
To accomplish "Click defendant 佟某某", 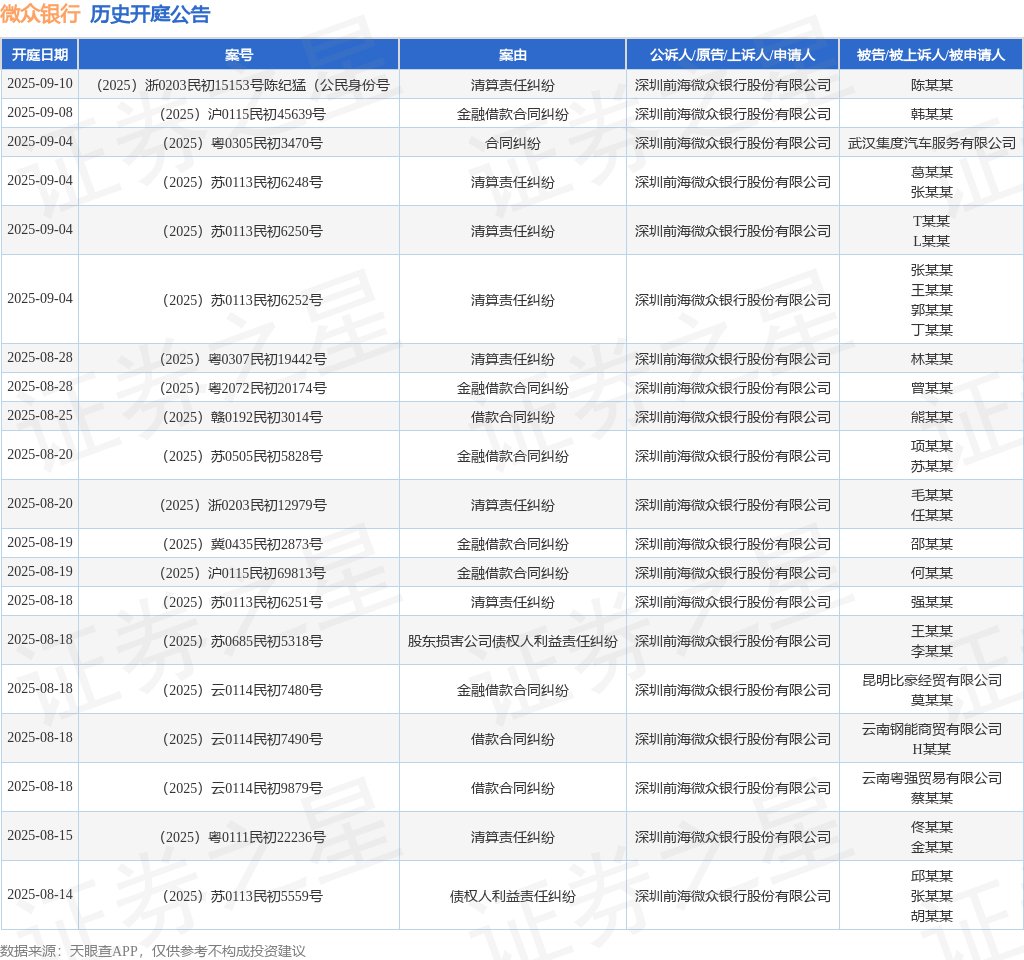I will [932, 827].
